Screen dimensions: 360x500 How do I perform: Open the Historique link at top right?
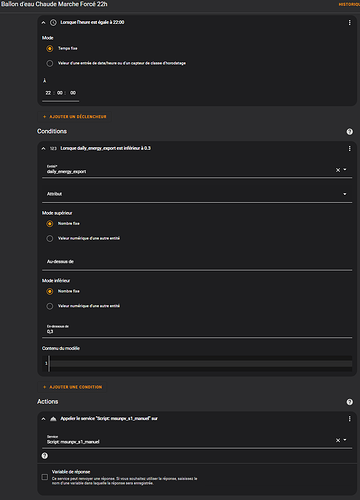(x=349, y=5)
